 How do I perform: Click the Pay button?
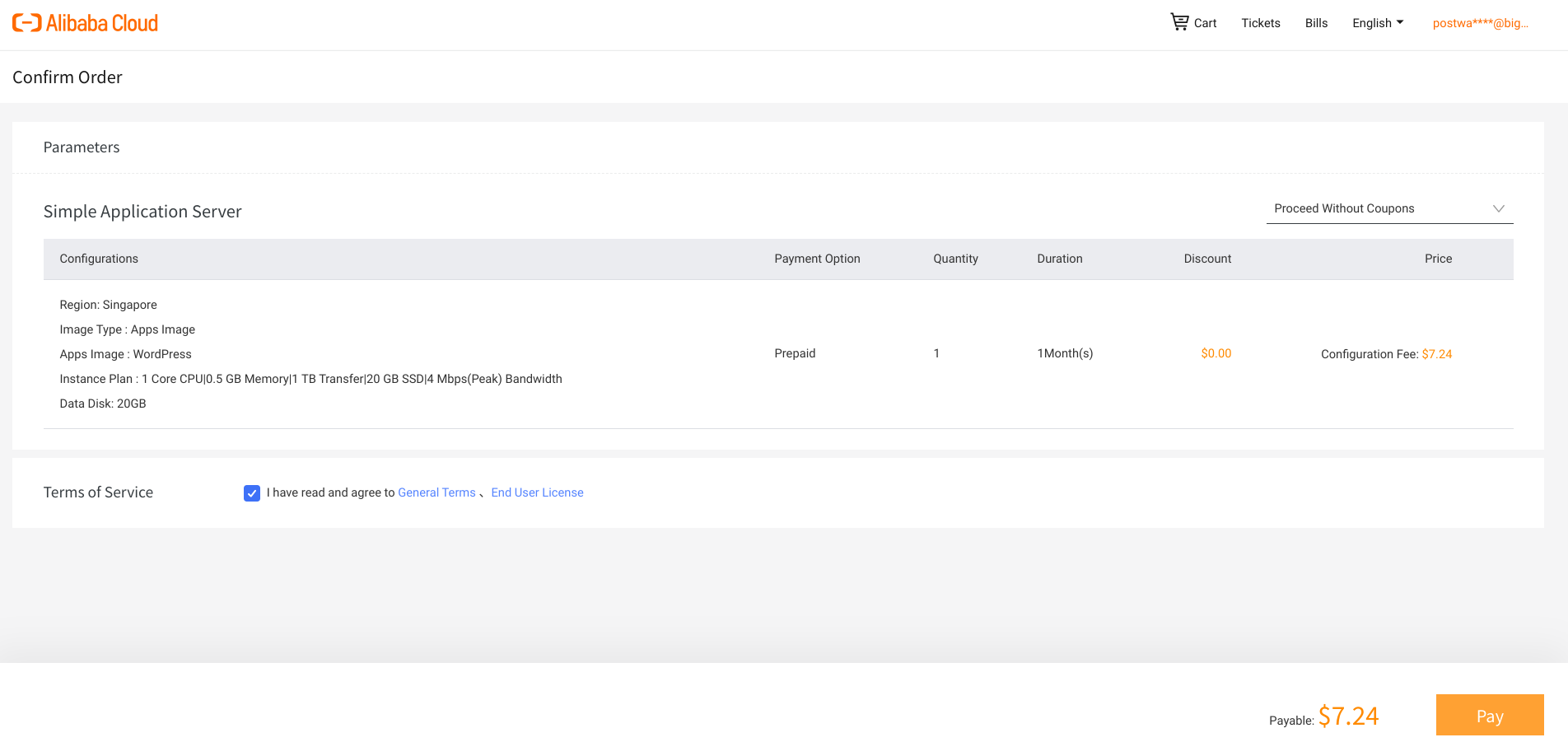click(x=1489, y=715)
